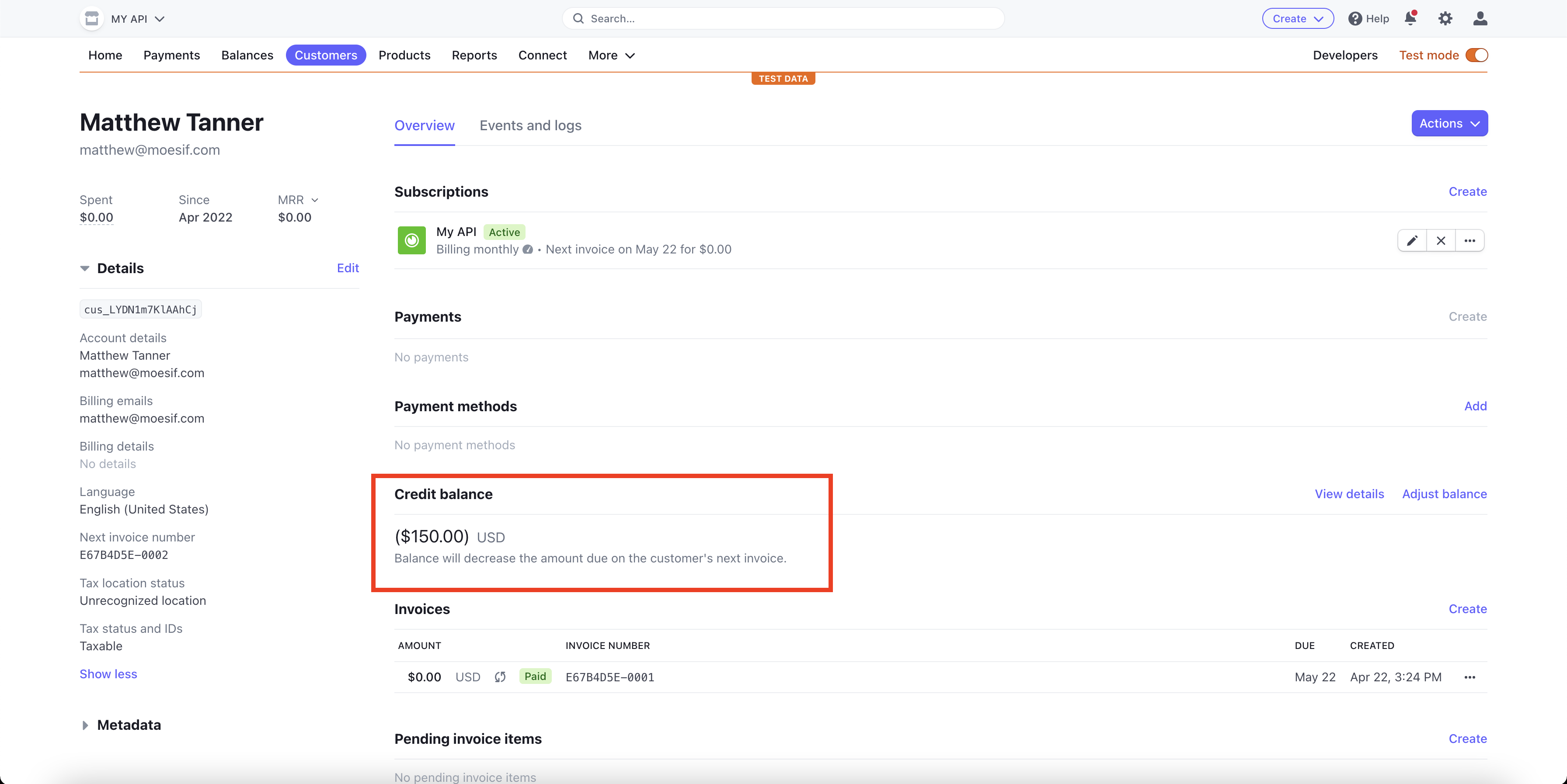Viewport: 1567px width, 784px height.
Task: Click the recurring icon beside the invoice amount
Action: pyautogui.click(x=499, y=677)
